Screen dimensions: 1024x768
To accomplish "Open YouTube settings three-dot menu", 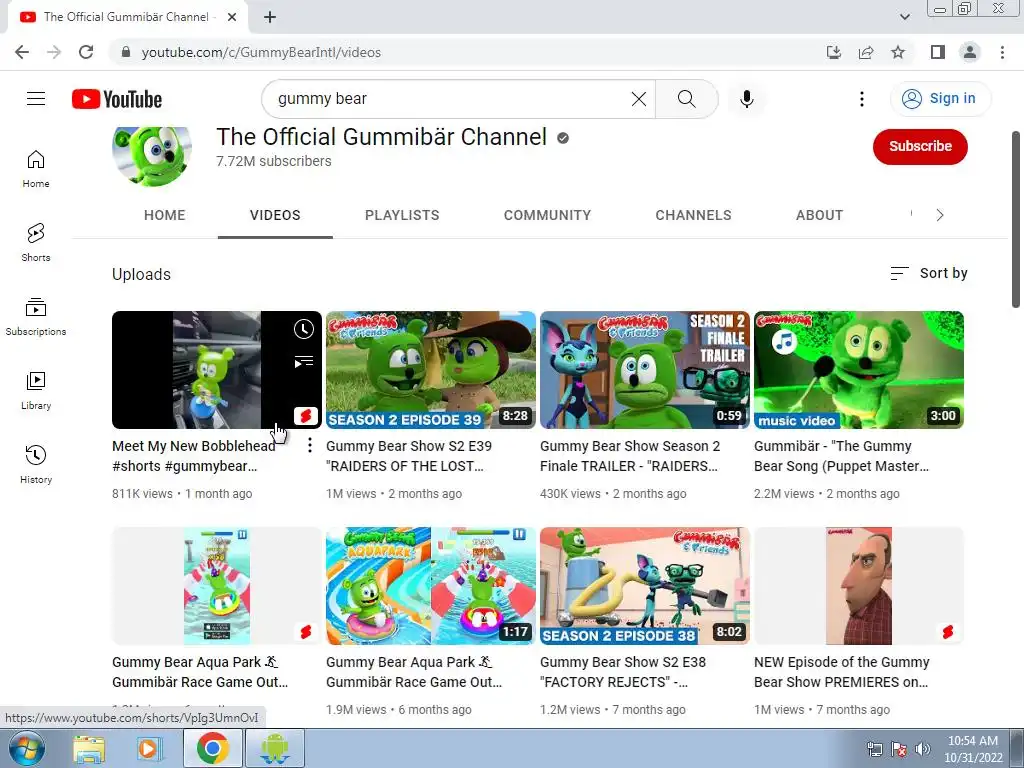I will click(861, 99).
